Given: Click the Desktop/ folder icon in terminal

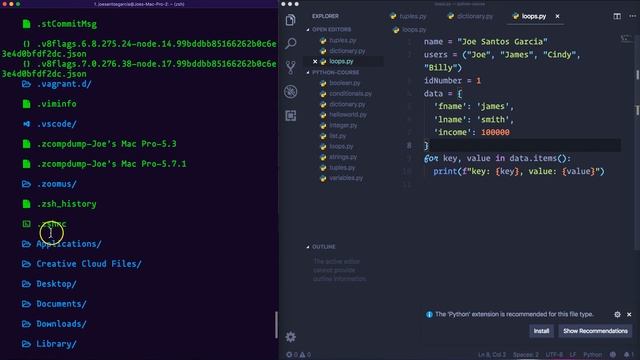Looking at the screenshot, I should (x=27, y=284).
